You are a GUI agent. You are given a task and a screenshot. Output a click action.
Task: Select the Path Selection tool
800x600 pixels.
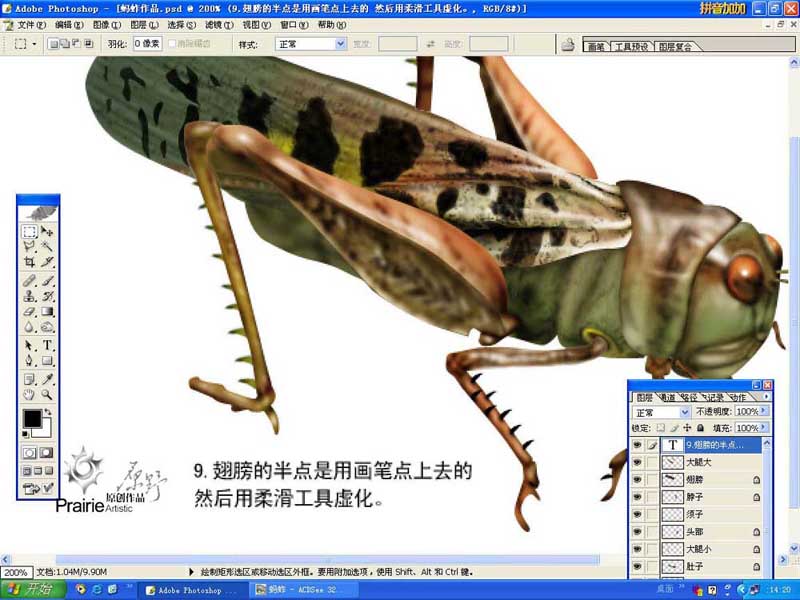pyautogui.click(x=30, y=345)
